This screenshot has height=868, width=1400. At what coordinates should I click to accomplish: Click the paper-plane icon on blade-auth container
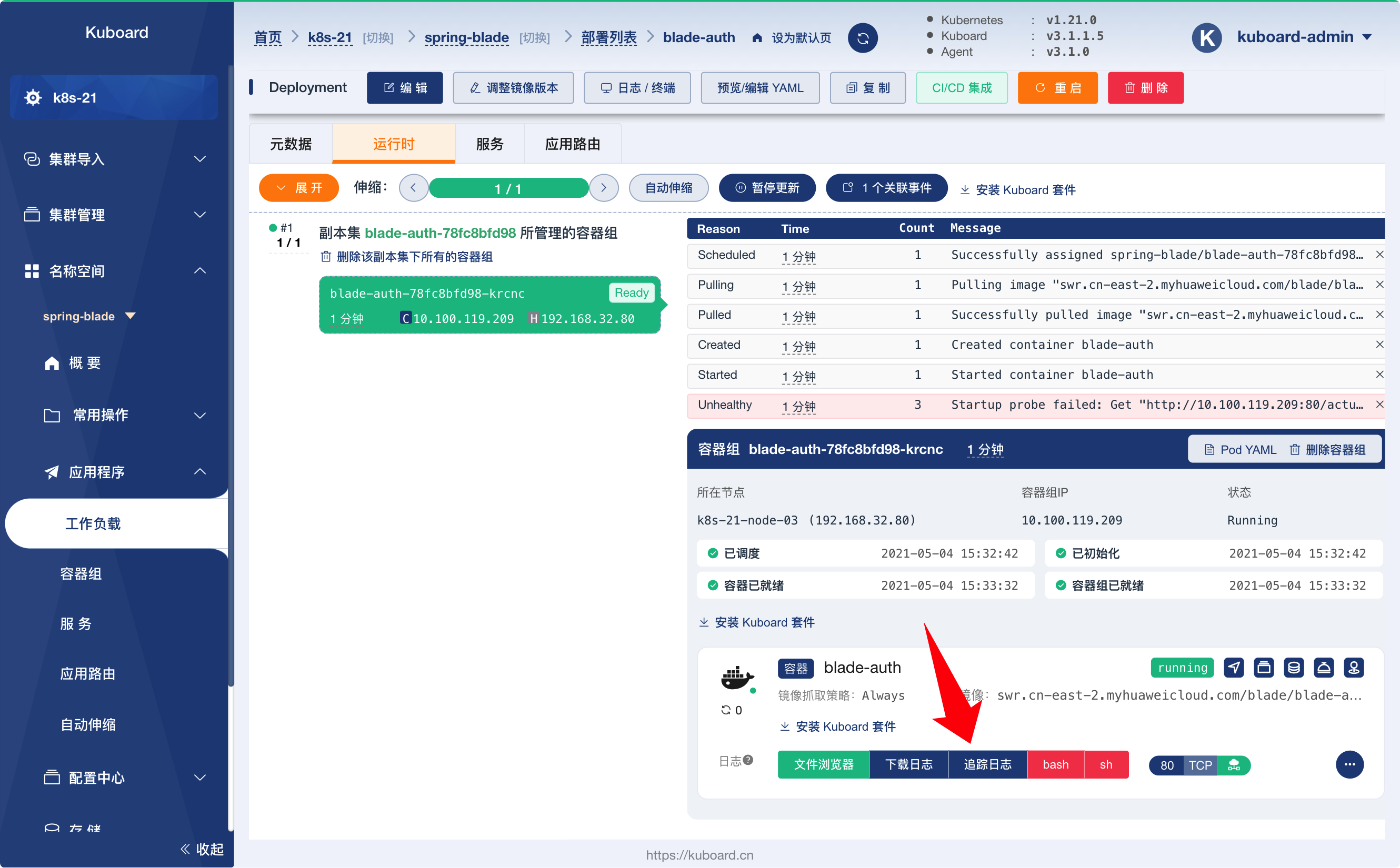point(1234,667)
